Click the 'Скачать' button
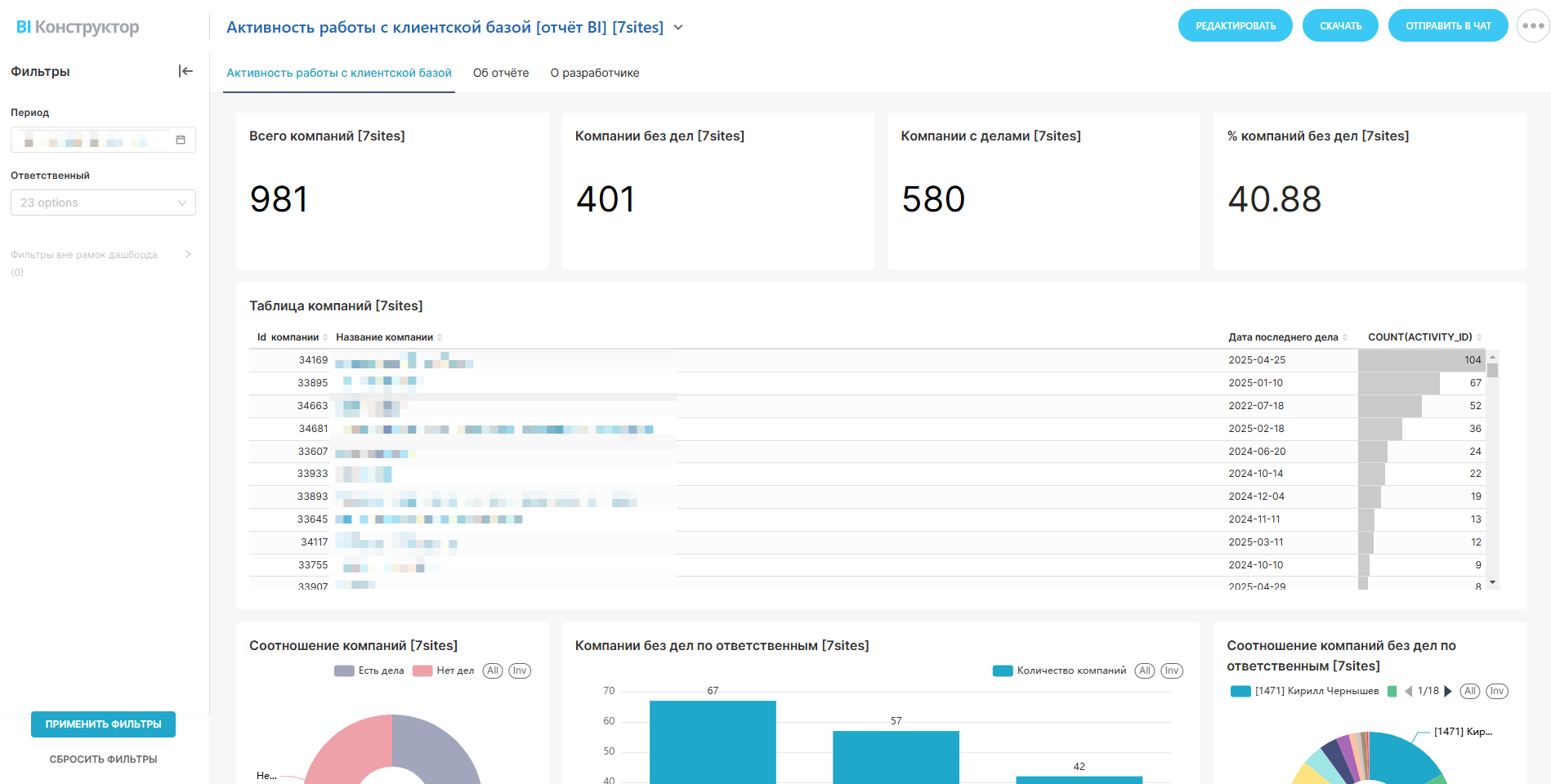 (1340, 25)
